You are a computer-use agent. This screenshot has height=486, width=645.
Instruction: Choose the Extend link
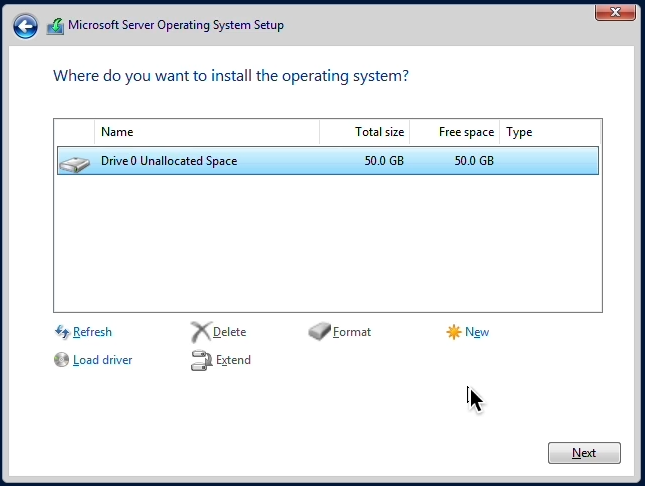tap(233, 360)
